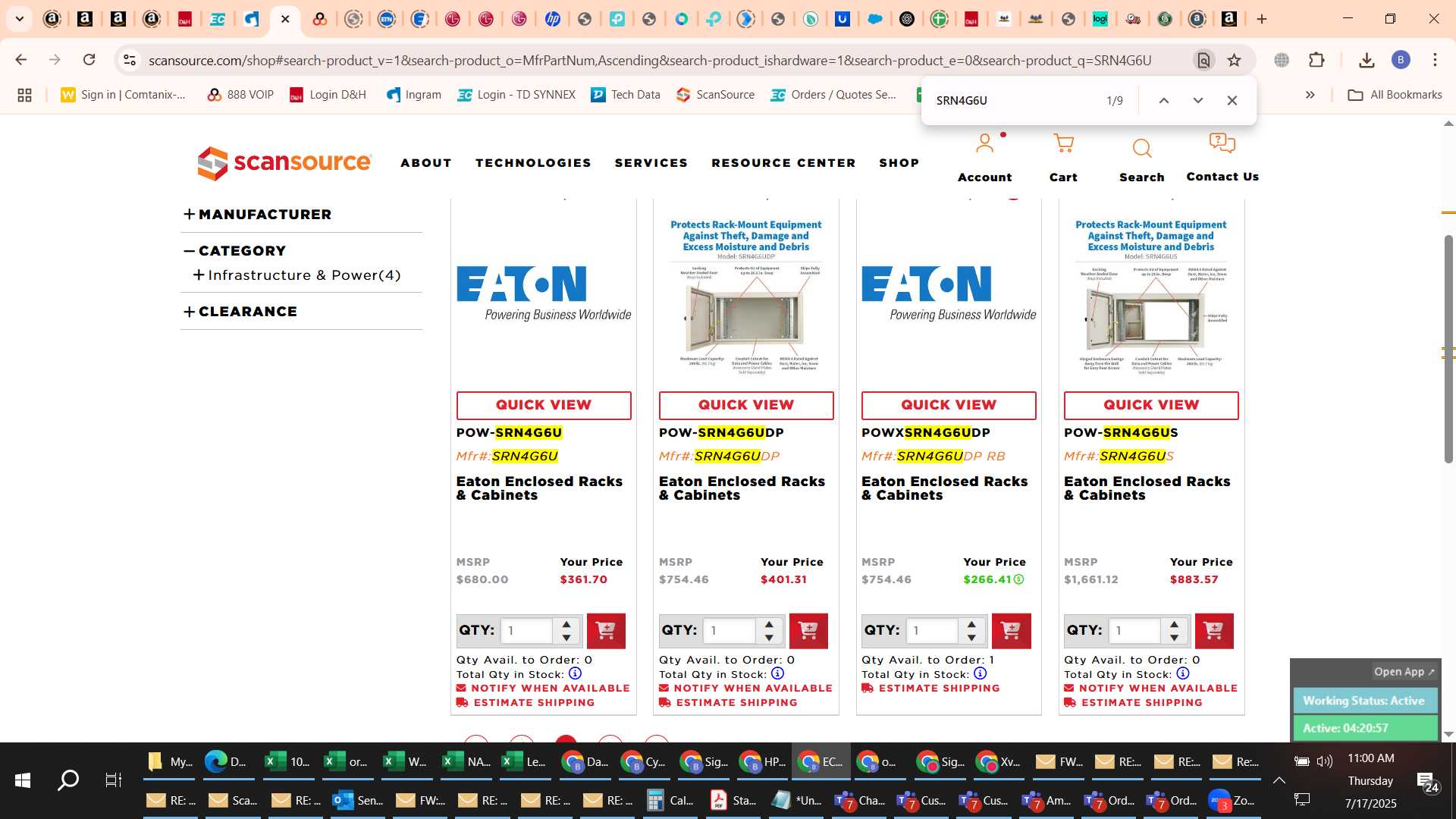This screenshot has width=1456, height=819.
Task: Increase quantity for POWXSRN4G6UDP
Action: pos(971,624)
